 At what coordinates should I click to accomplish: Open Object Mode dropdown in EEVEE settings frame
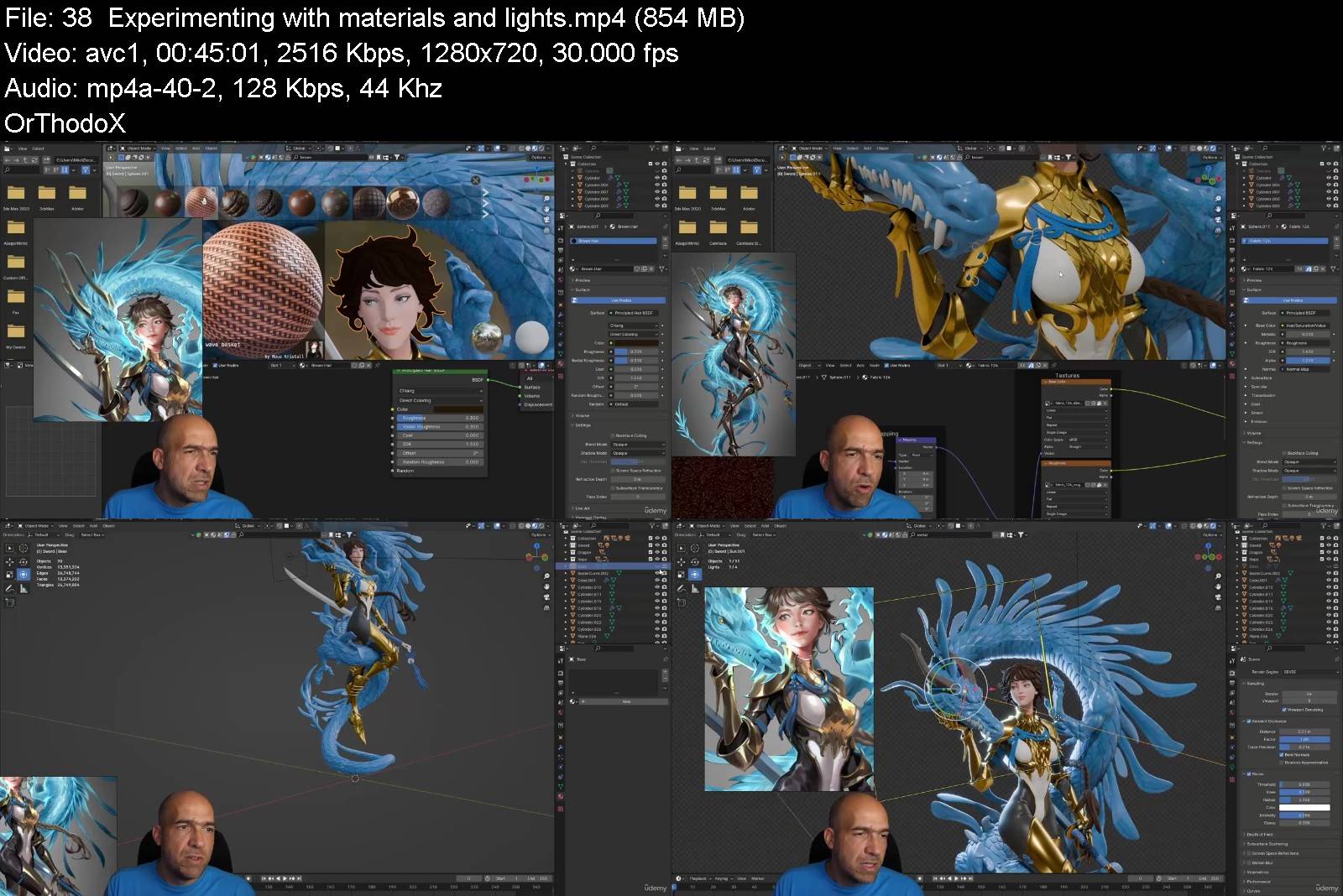[x=705, y=526]
